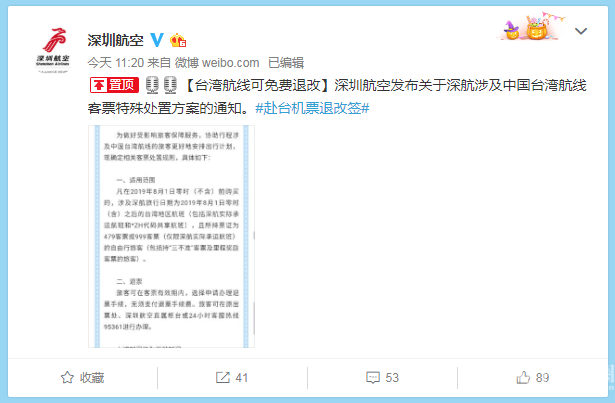View edit history via 已编辑 label

[x=286, y=63]
